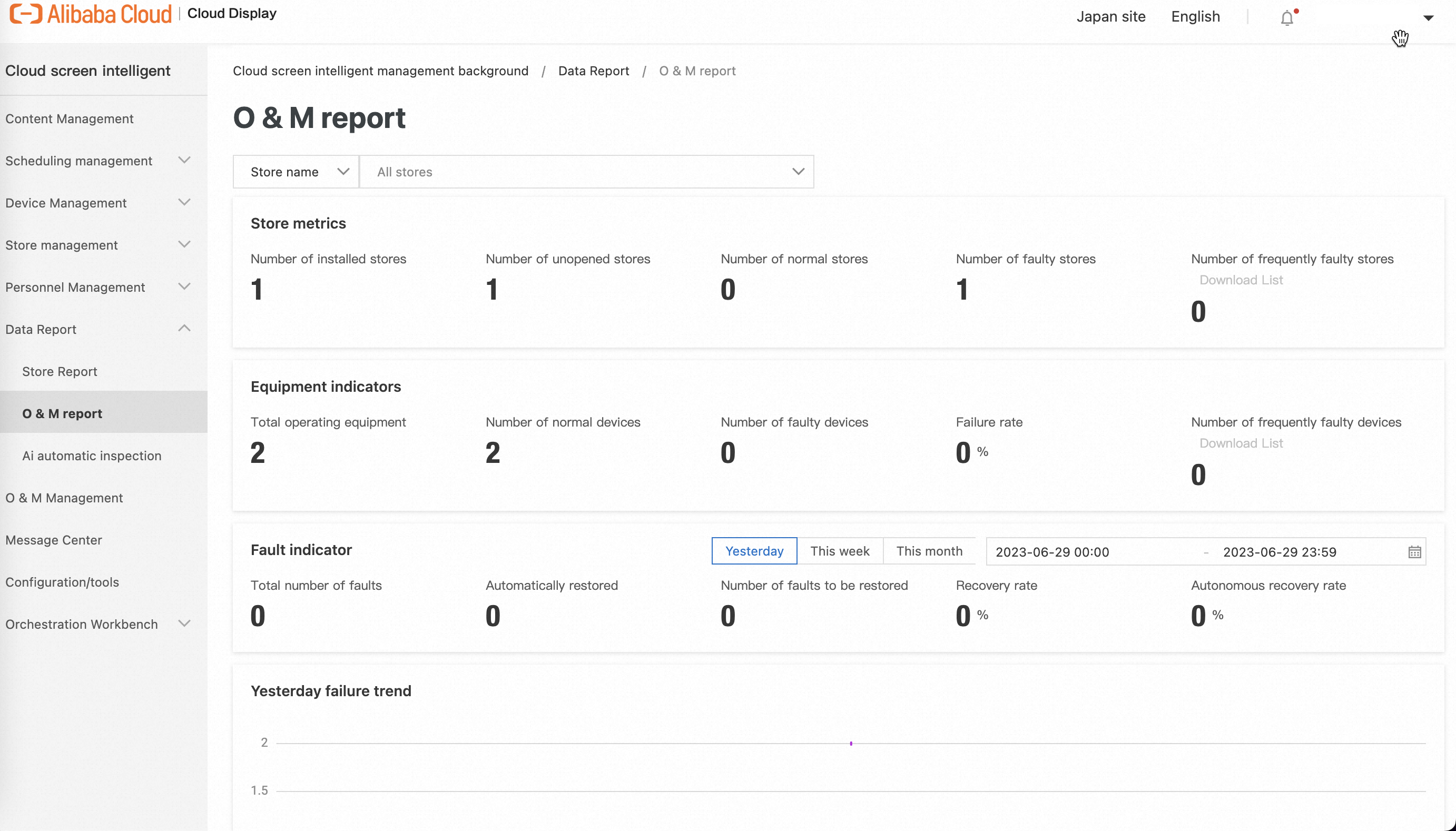Viewport: 1456px width, 831px height.
Task: Open the notification bell
Action: click(x=1287, y=18)
